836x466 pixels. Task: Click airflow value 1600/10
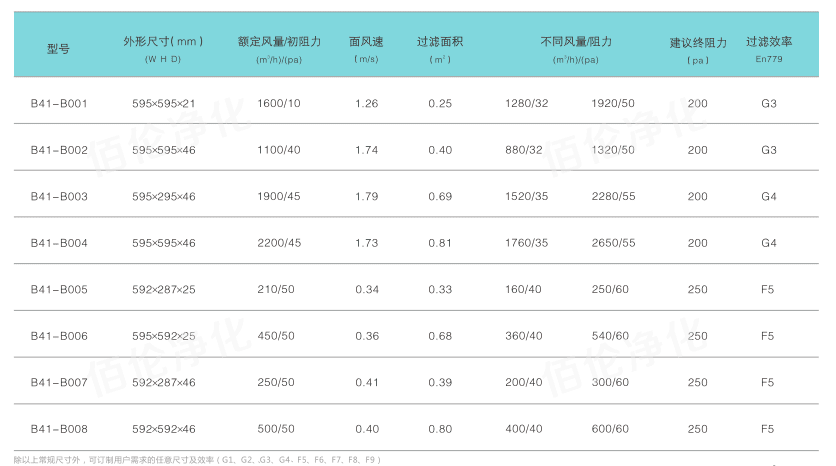point(279,103)
